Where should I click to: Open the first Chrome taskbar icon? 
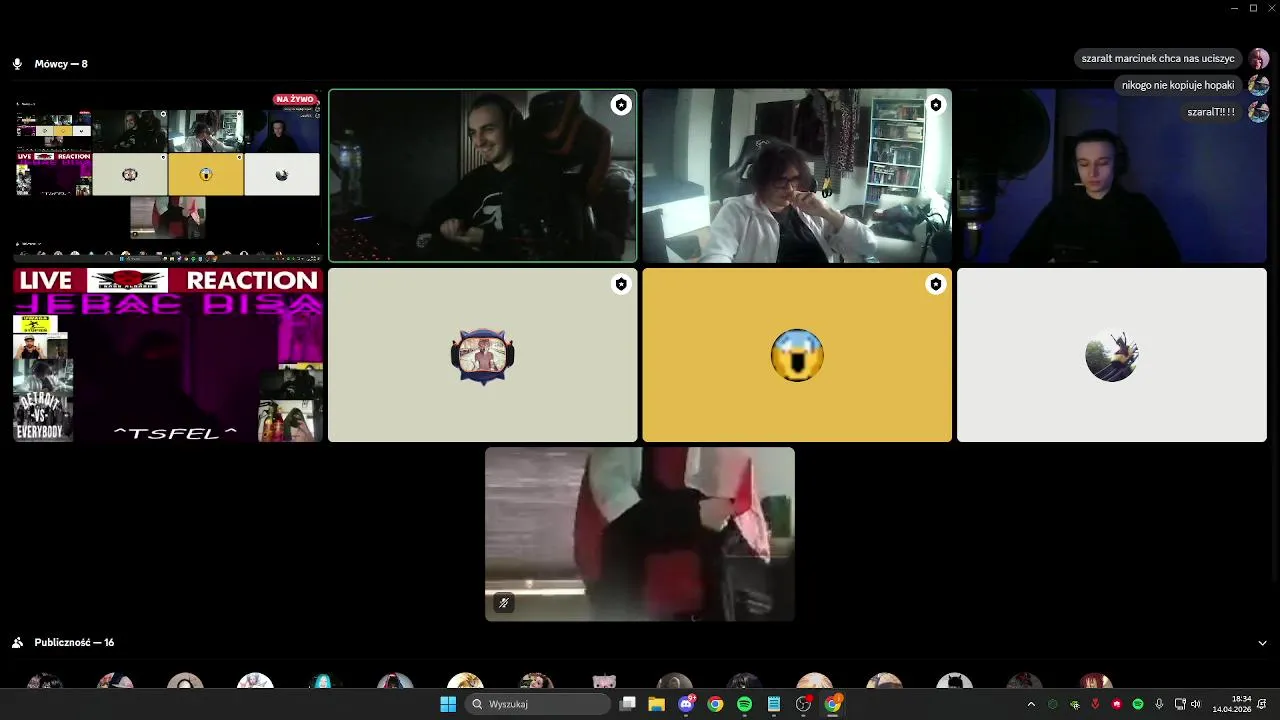pyautogui.click(x=715, y=704)
